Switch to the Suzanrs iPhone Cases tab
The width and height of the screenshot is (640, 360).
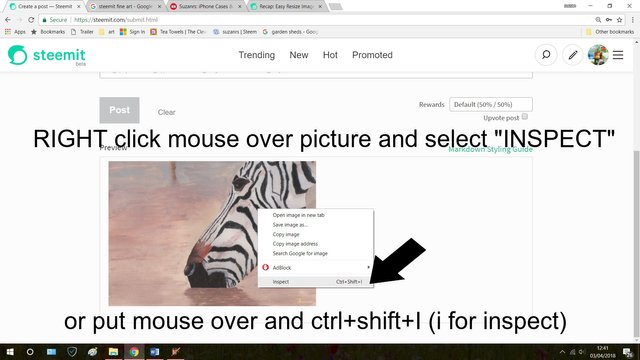tap(206, 7)
